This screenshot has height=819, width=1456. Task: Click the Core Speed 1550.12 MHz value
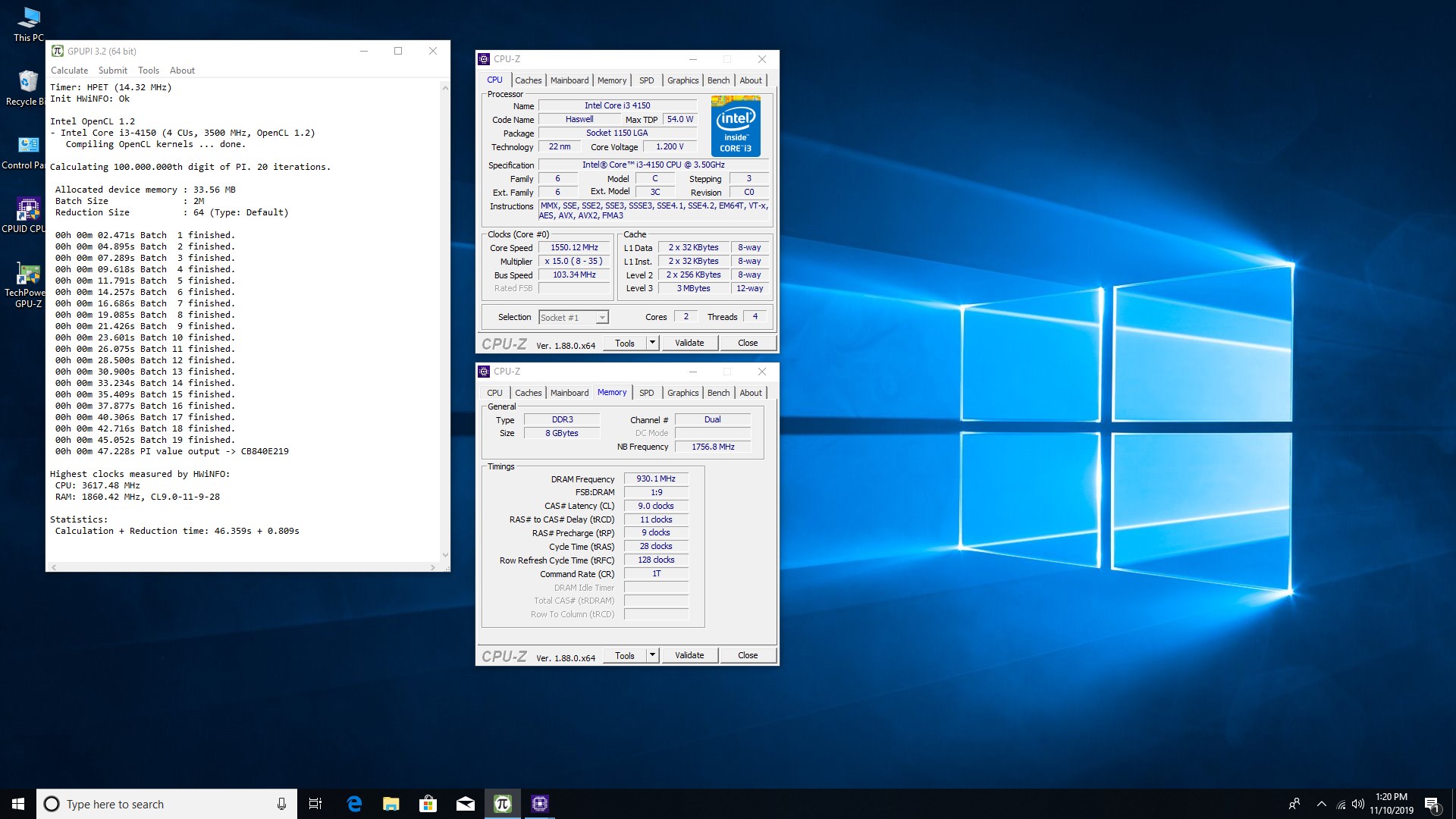point(574,247)
